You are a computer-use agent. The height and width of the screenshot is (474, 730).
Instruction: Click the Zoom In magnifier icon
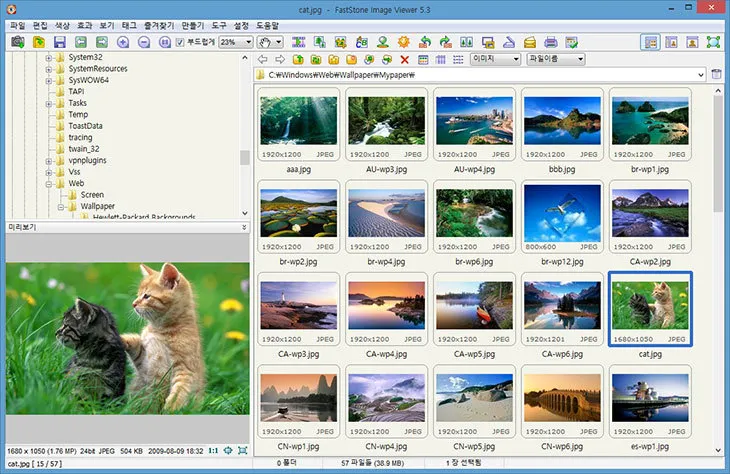(123, 42)
